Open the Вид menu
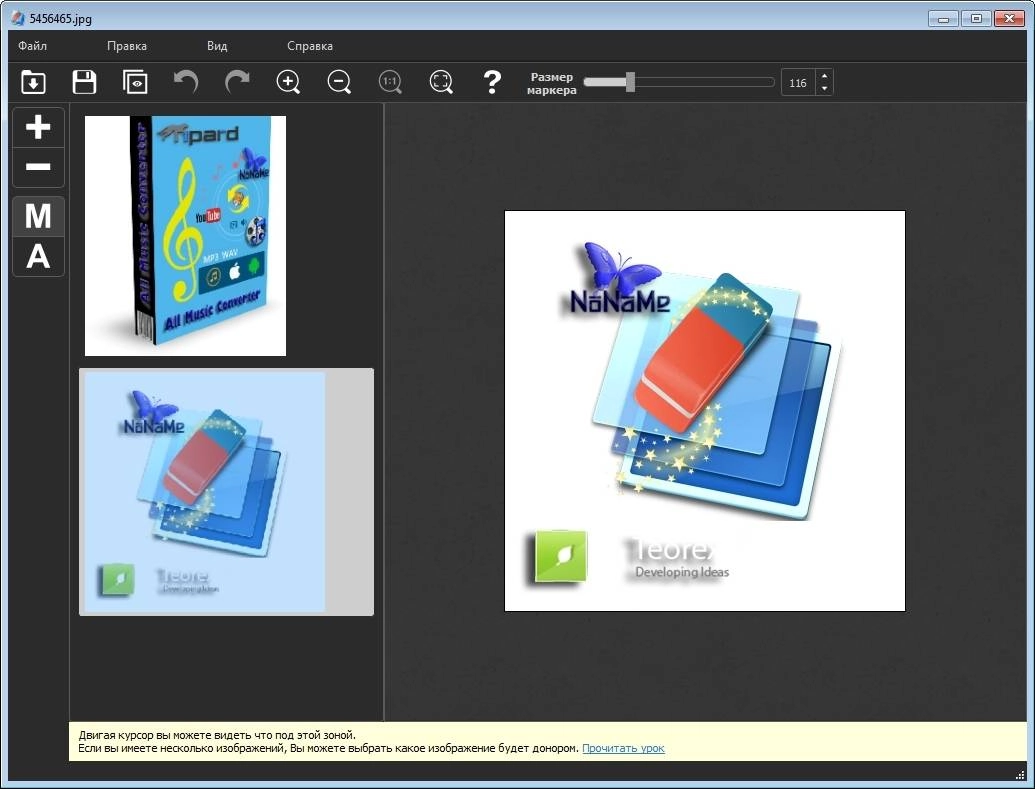This screenshot has width=1035, height=789. coord(217,46)
